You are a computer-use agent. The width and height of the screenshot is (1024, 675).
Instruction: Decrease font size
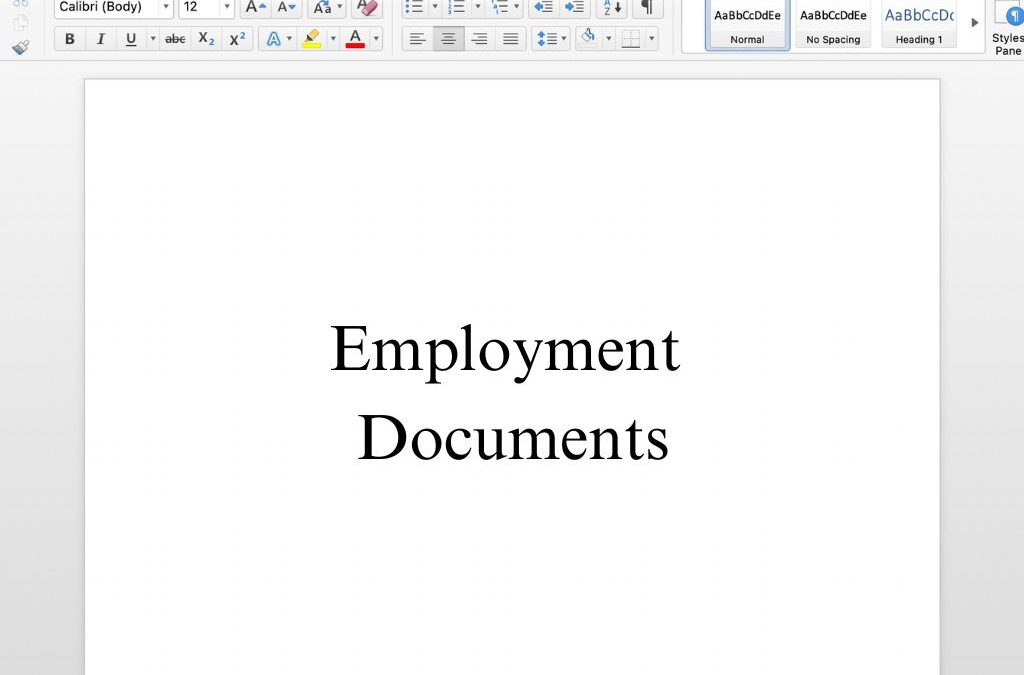click(x=287, y=7)
